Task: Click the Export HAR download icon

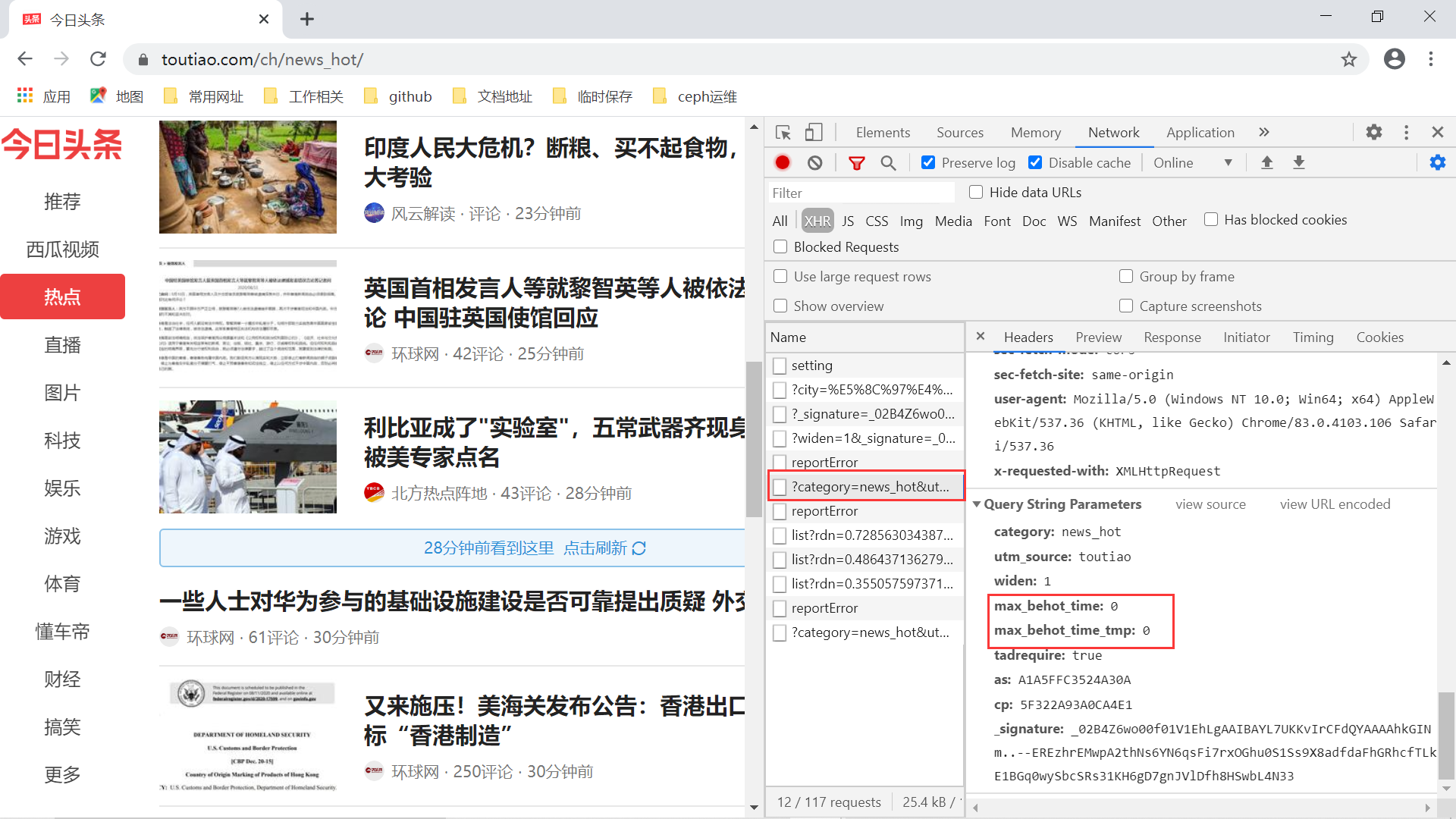Action: point(1298,162)
